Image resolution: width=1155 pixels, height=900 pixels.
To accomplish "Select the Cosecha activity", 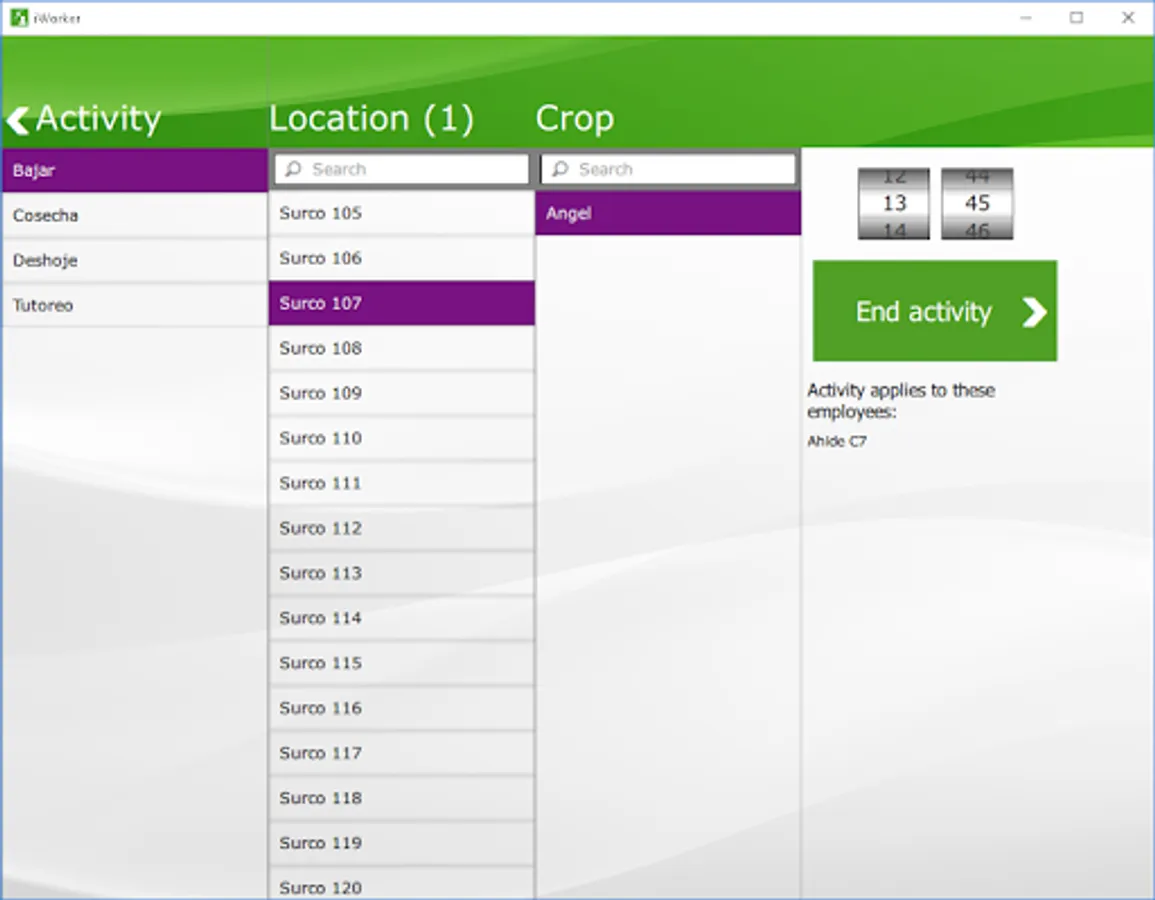I will [x=135, y=216].
